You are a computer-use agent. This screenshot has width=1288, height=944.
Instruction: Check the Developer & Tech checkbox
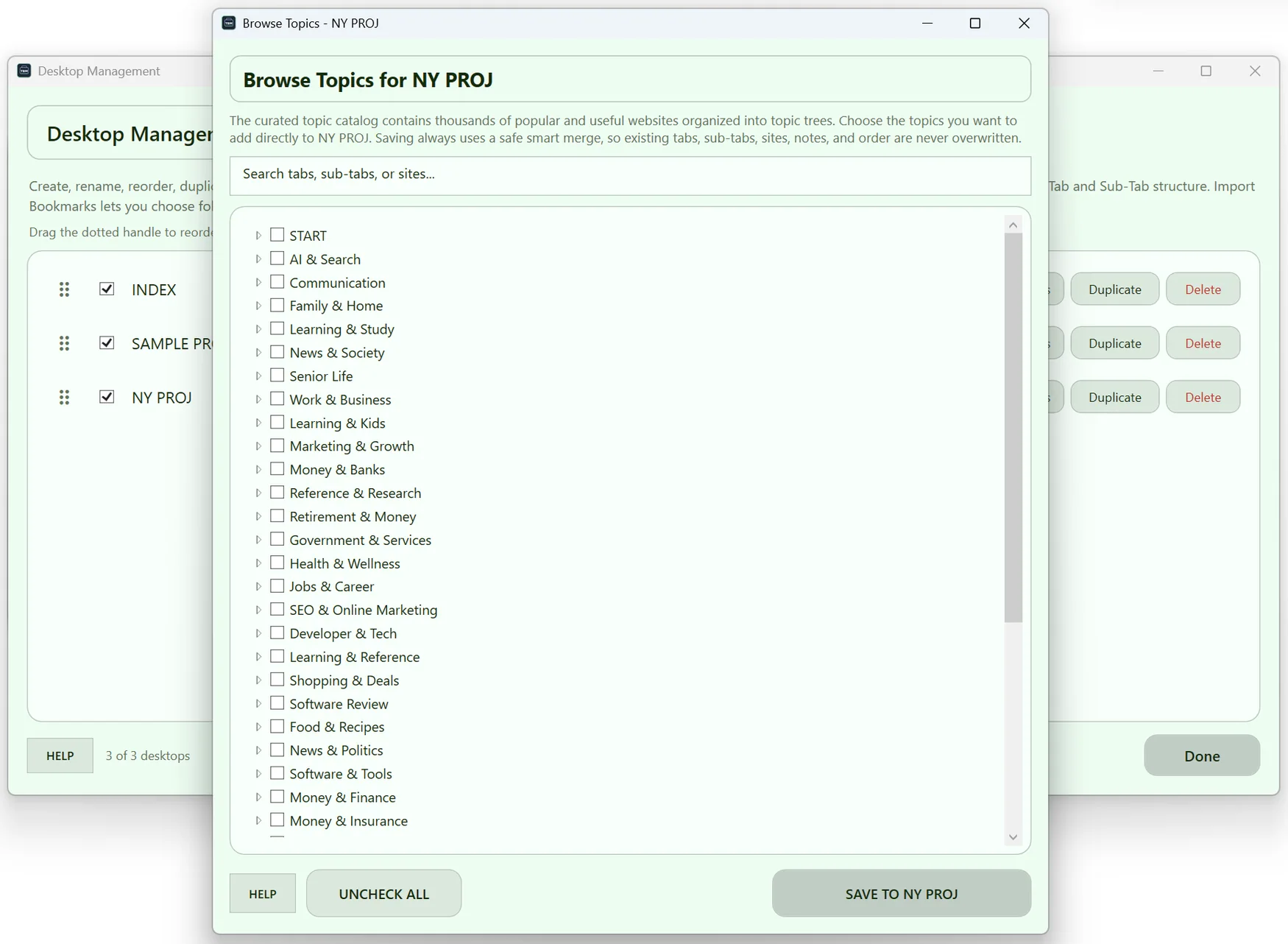(x=277, y=633)
